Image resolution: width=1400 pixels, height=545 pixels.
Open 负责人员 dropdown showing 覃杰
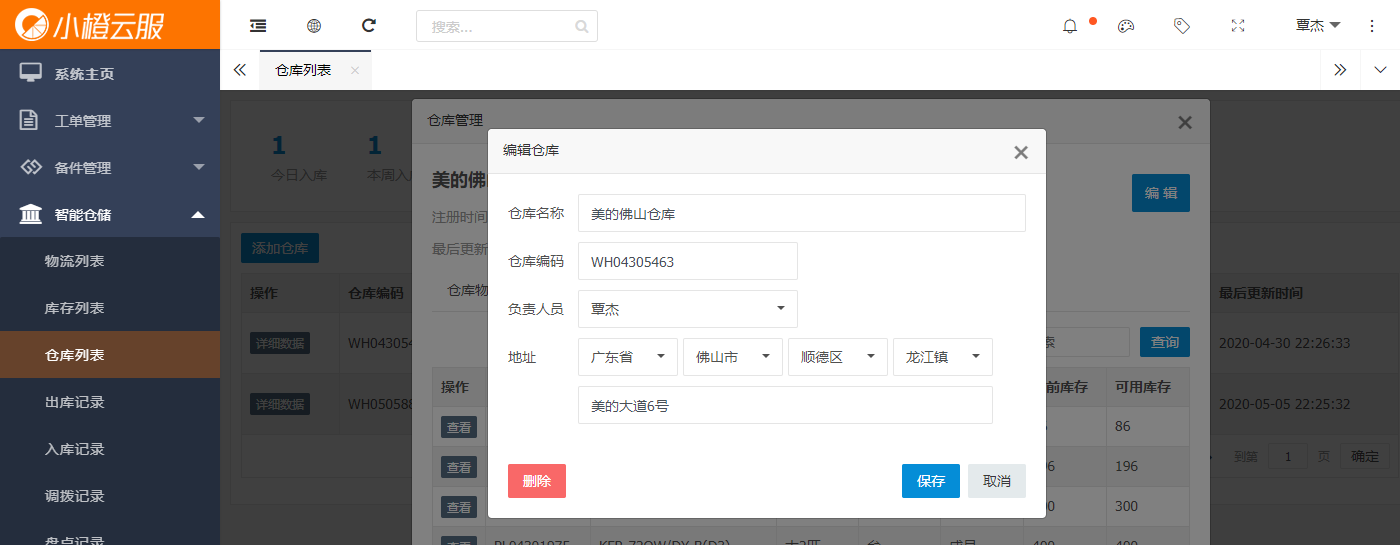point(688,309)
